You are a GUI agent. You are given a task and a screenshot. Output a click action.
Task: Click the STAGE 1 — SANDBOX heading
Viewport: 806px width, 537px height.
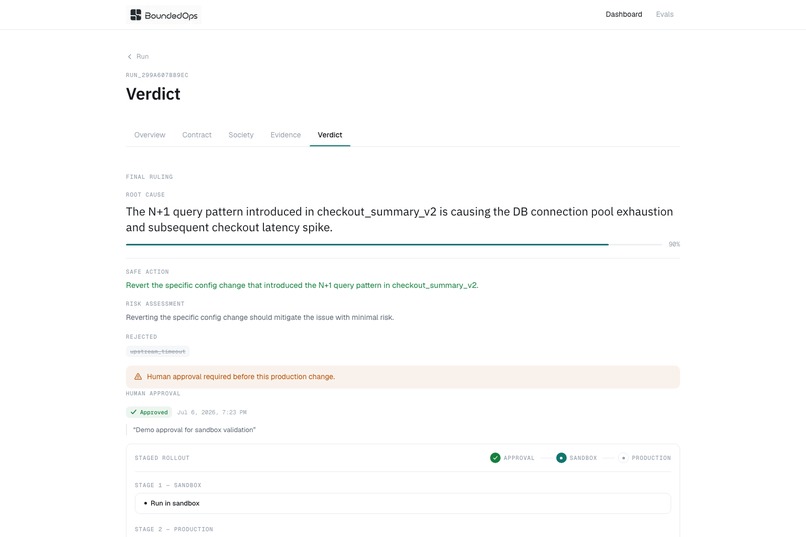168,485
